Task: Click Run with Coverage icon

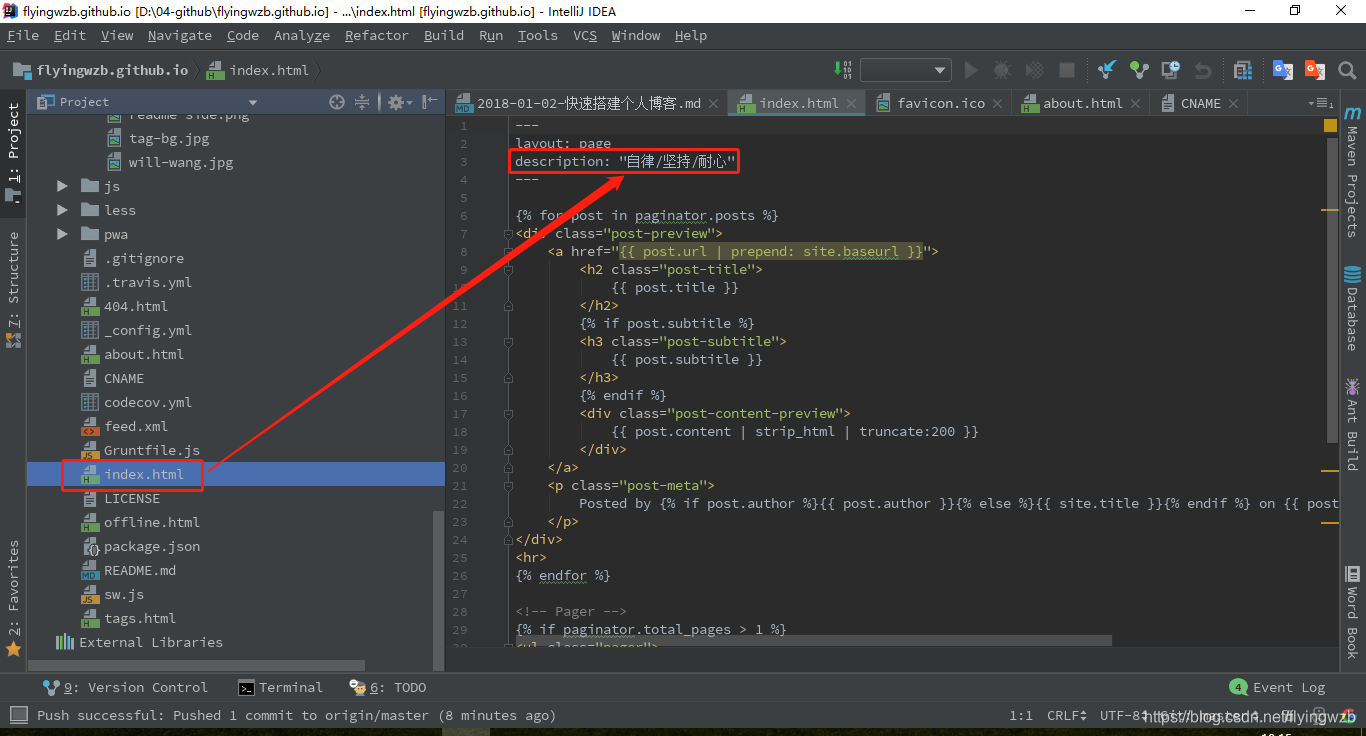Action: click(x=1035, y=70)
